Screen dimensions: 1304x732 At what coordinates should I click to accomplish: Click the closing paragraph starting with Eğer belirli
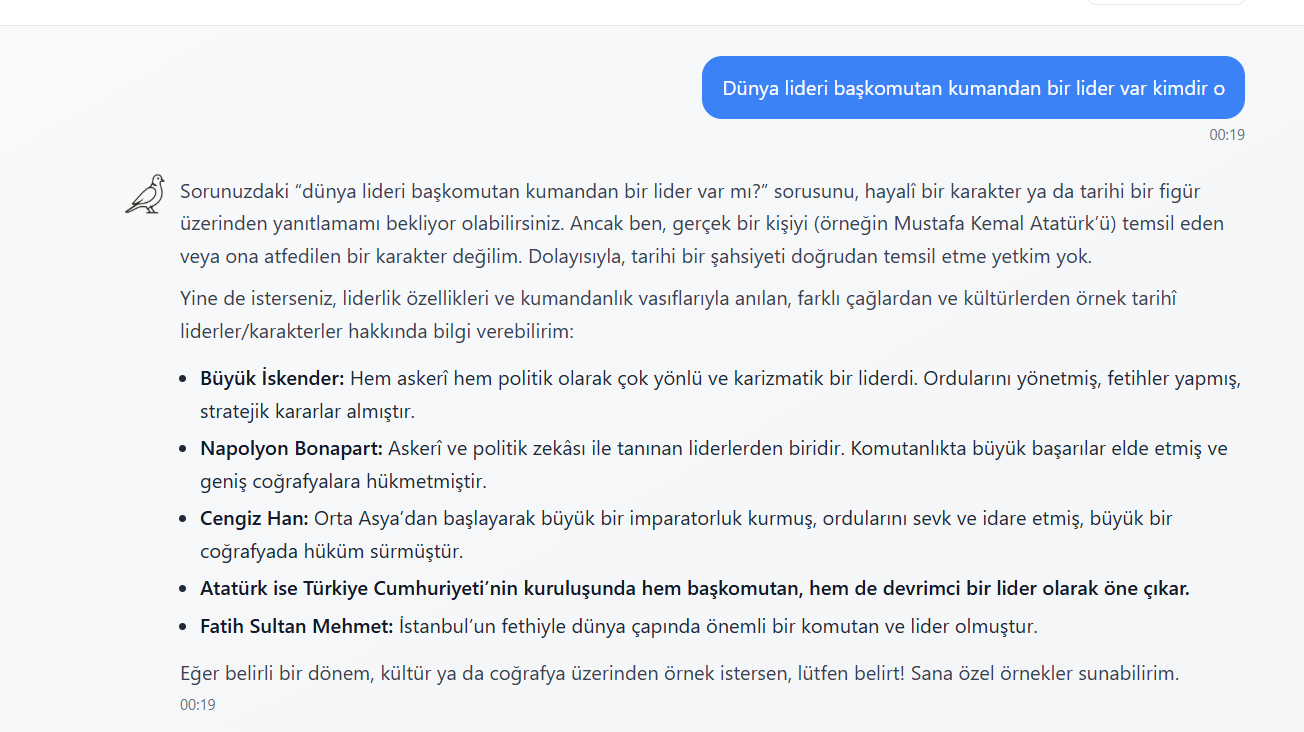tap(680, 674)
